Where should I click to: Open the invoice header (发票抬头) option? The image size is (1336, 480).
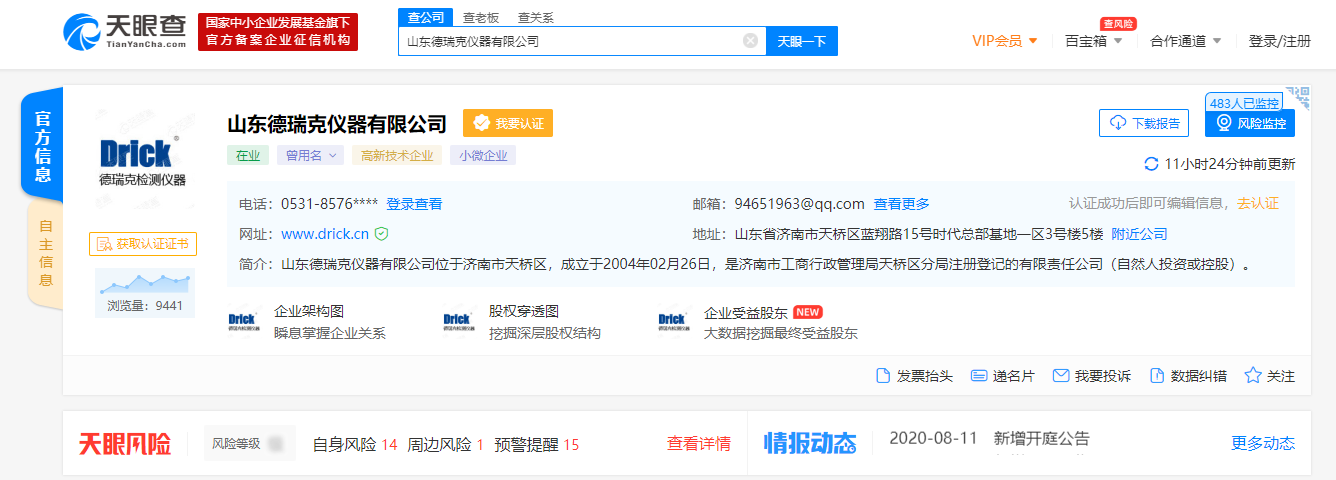tap(914, 376)
